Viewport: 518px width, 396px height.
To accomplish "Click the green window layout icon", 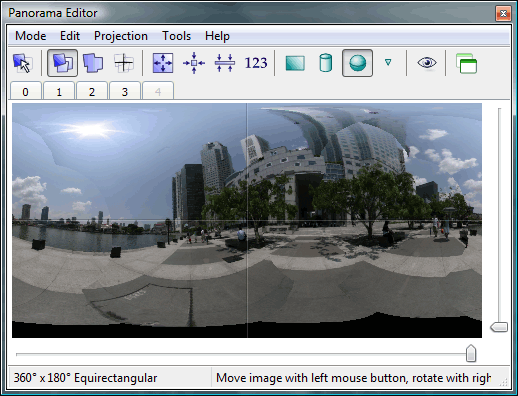I will point(466,63).
